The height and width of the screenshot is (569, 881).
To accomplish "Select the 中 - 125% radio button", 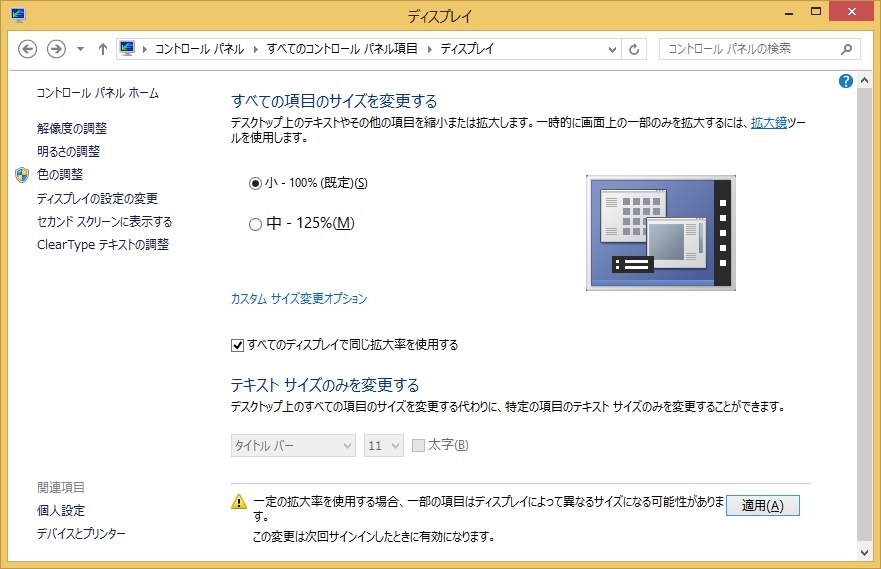I will click(255, 224).
